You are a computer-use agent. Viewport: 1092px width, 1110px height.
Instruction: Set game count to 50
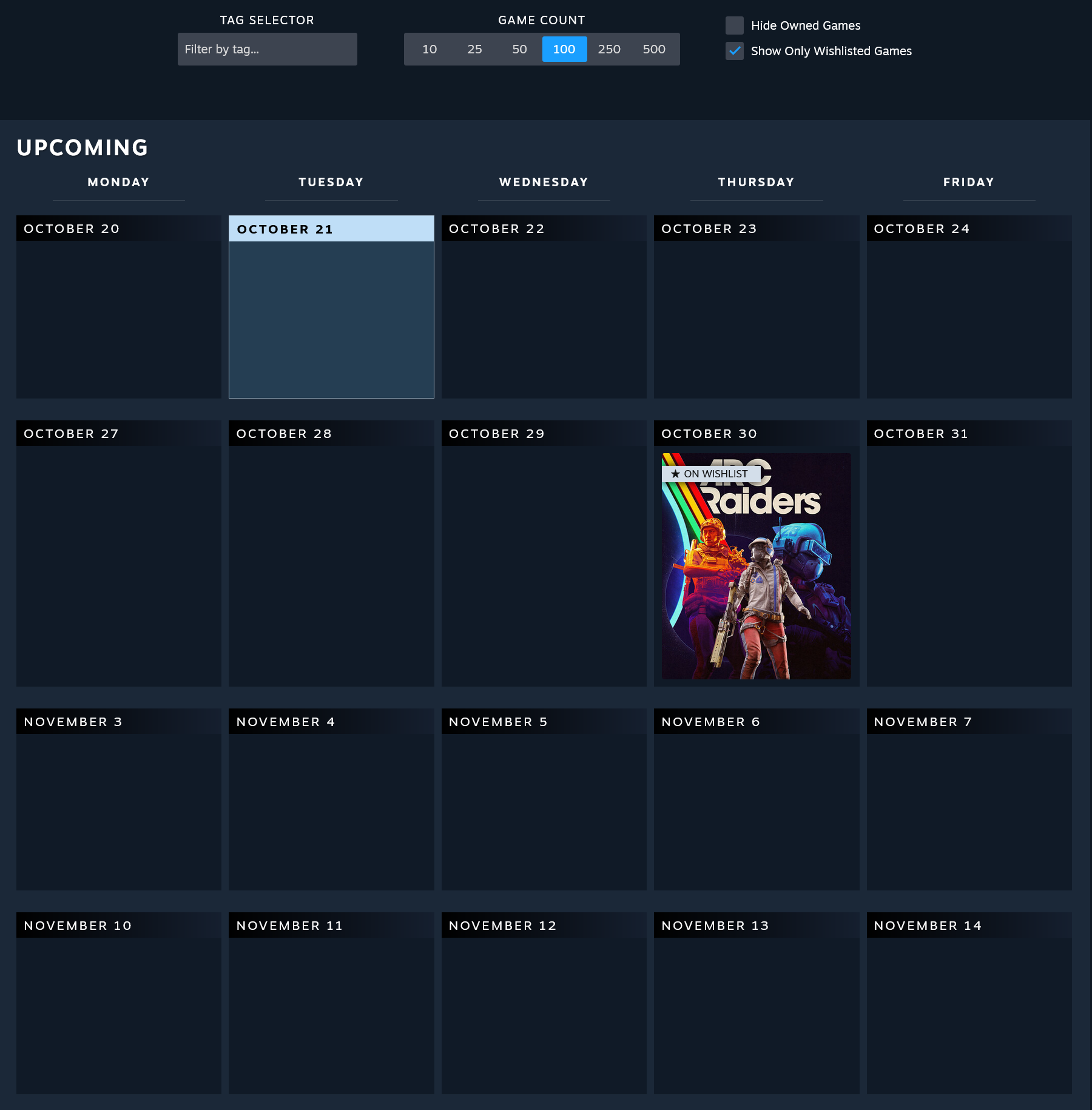point(519,49)
